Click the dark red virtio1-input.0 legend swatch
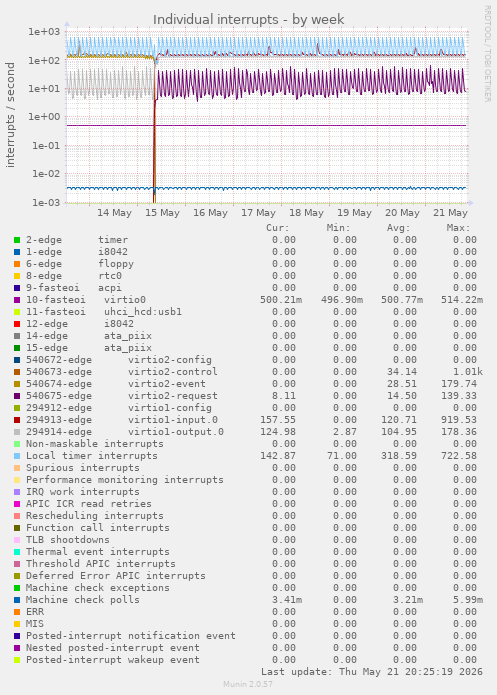This screenshot has width=497, height=695. click(17, 420)
